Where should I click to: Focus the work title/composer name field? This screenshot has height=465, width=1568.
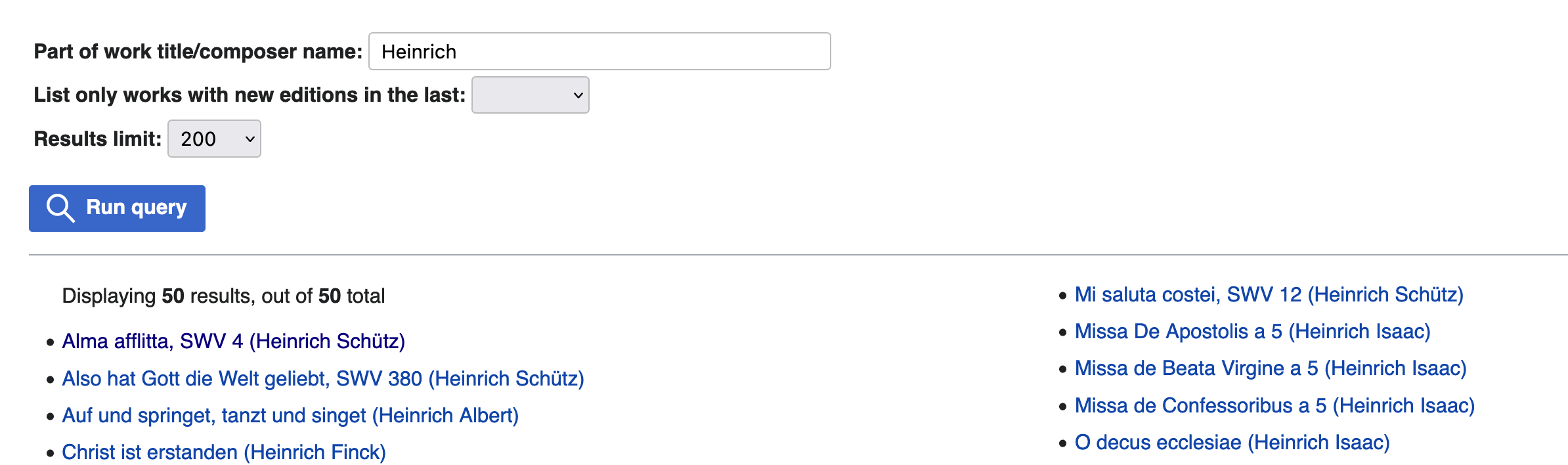tap(599, 52)
